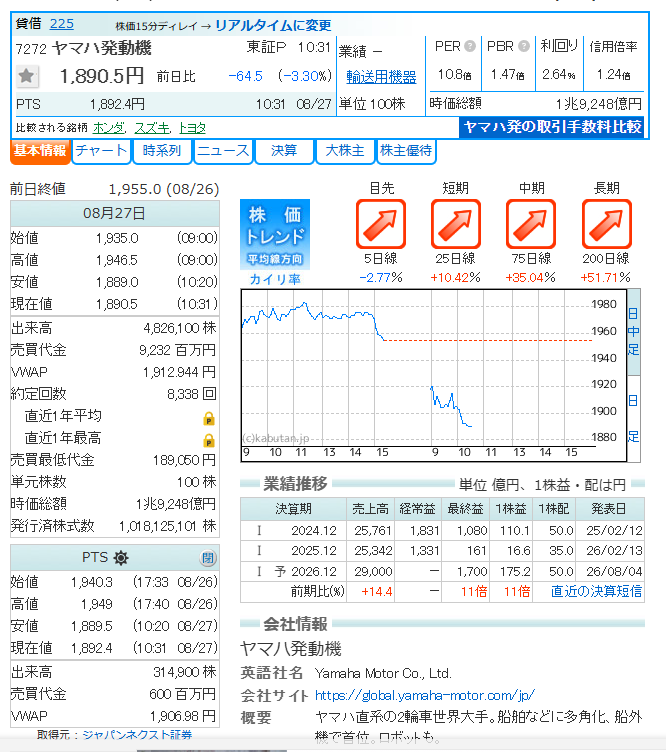Click the 目先 5日線 trend arrow icon
Viewport: 666px width, 752px height.
pyautogui.click(x=381, y=224)
